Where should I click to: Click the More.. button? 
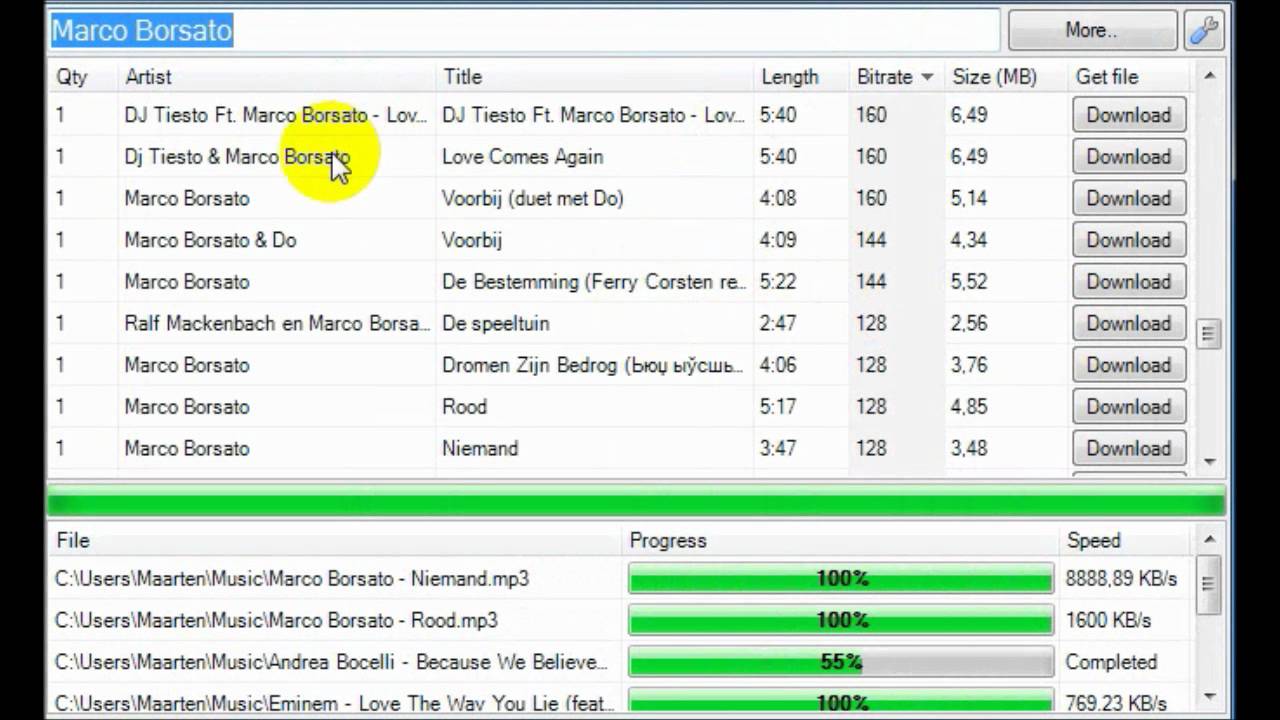(x=1091, y=30)
